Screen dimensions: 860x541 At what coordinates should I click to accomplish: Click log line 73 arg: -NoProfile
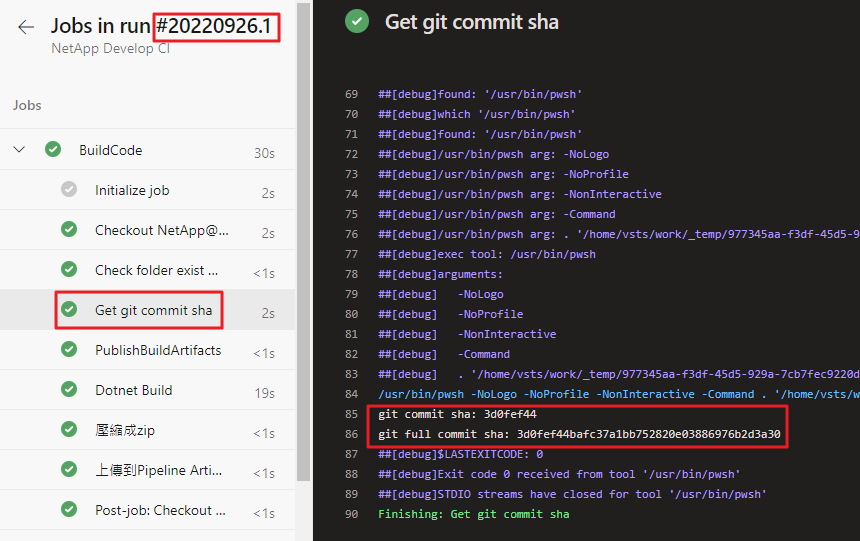pyautogui.click(x=503, y=174)
